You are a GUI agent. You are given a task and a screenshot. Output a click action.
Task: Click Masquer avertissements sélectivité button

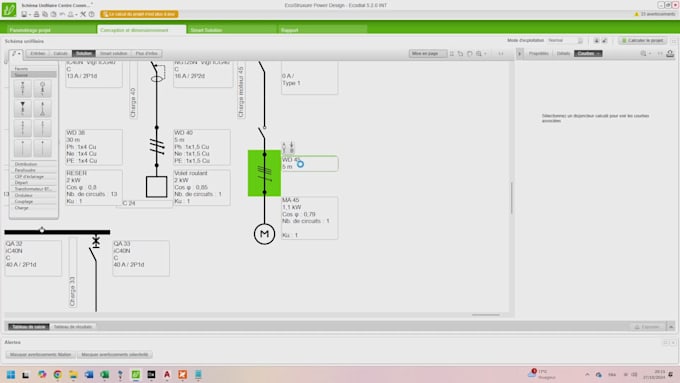pyautogui.click(x=114, y=355)
